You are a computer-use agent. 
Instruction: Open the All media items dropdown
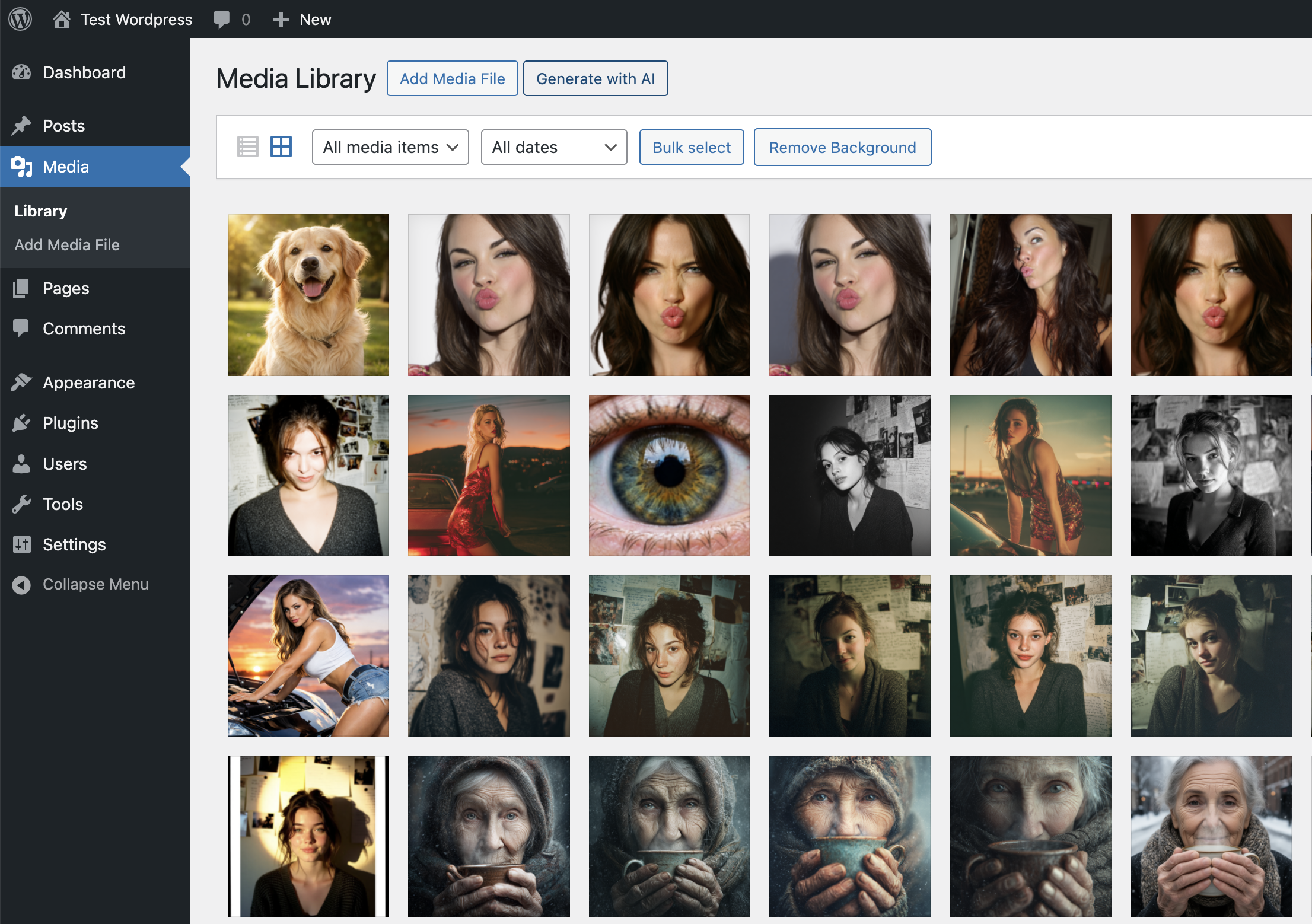click(390, 146)
